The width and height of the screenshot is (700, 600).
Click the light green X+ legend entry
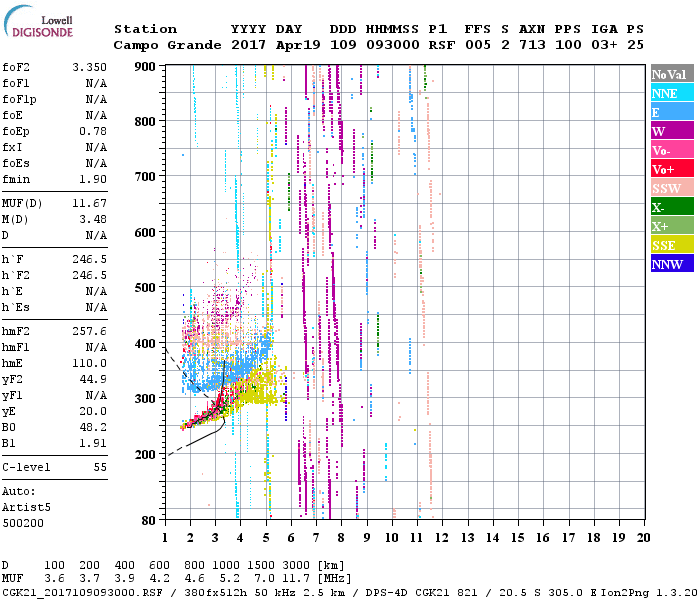click(670, 226)
